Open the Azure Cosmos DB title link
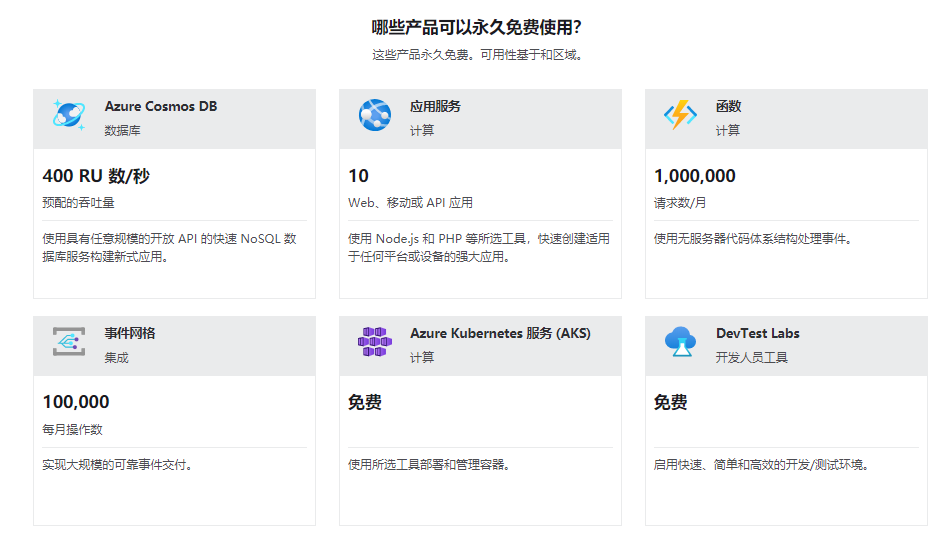The width and height of the screenshot is (935, 536). [160, 106]
